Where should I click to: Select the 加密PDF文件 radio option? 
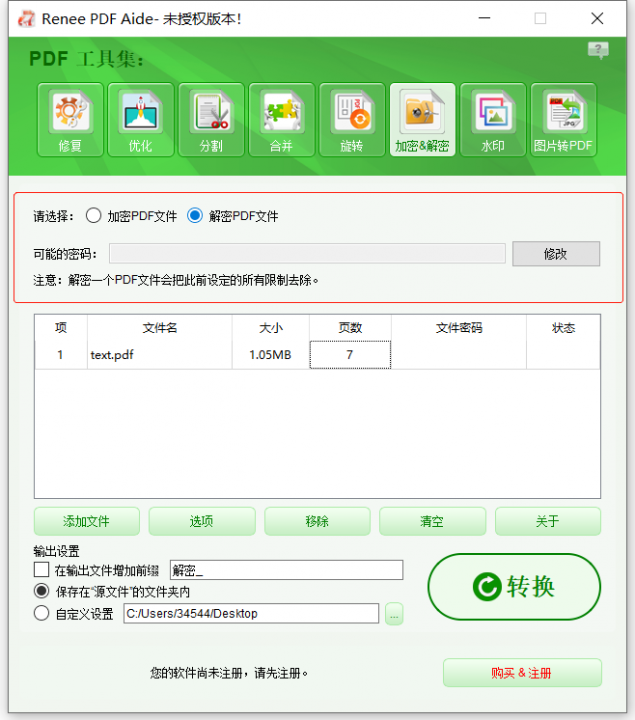coord(94,215)
